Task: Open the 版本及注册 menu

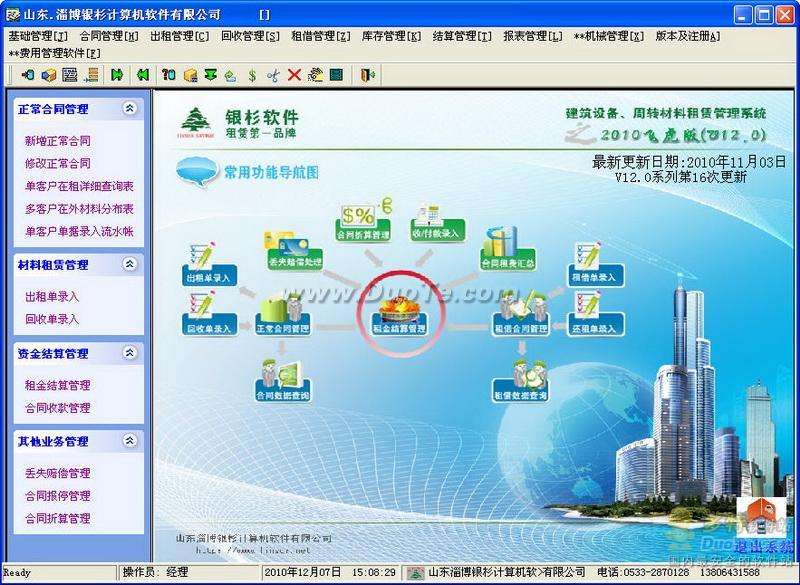Action: pyautogui.click(x=688, y=36)
